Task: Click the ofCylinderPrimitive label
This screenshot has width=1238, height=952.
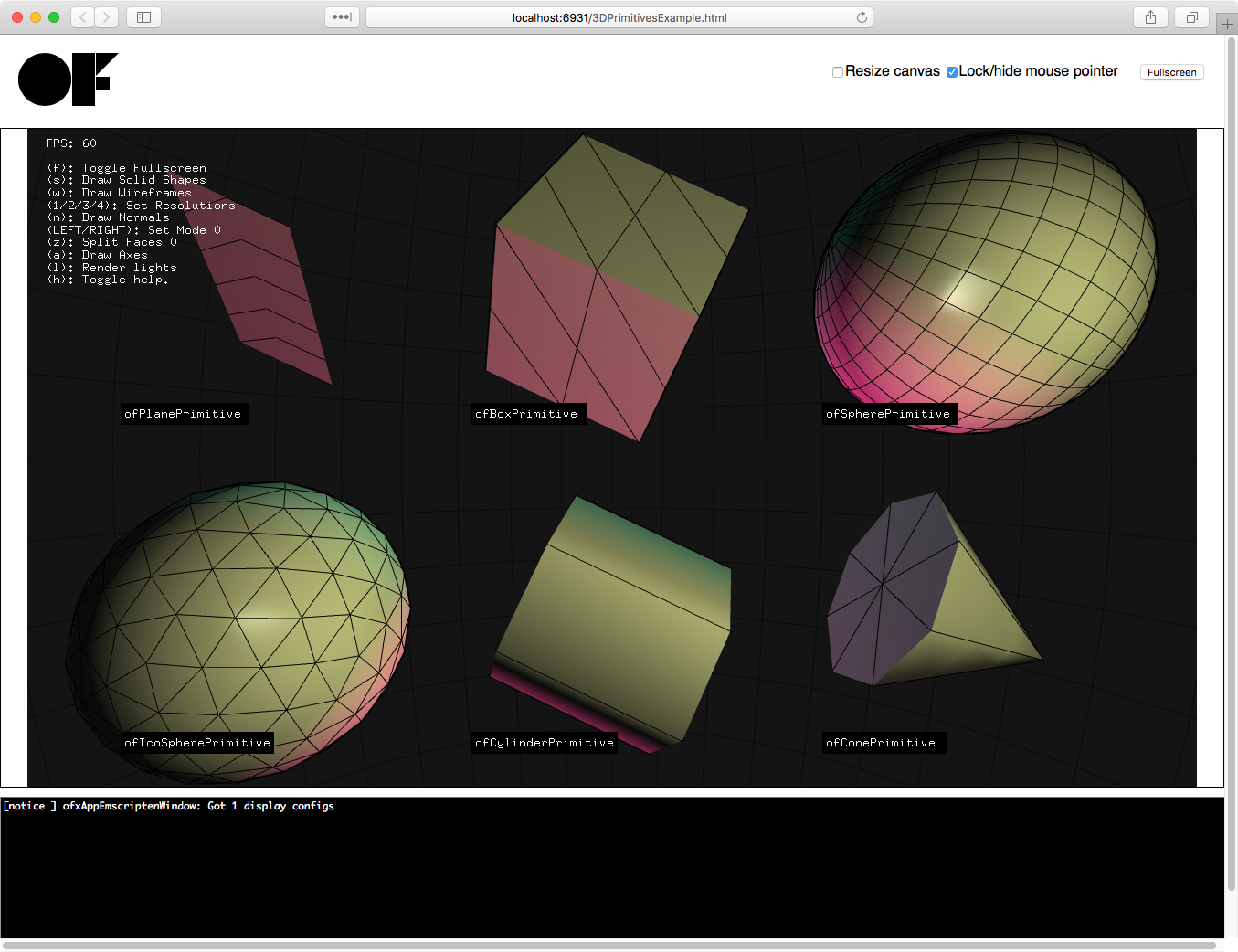Action: click(x=545, y=743)
